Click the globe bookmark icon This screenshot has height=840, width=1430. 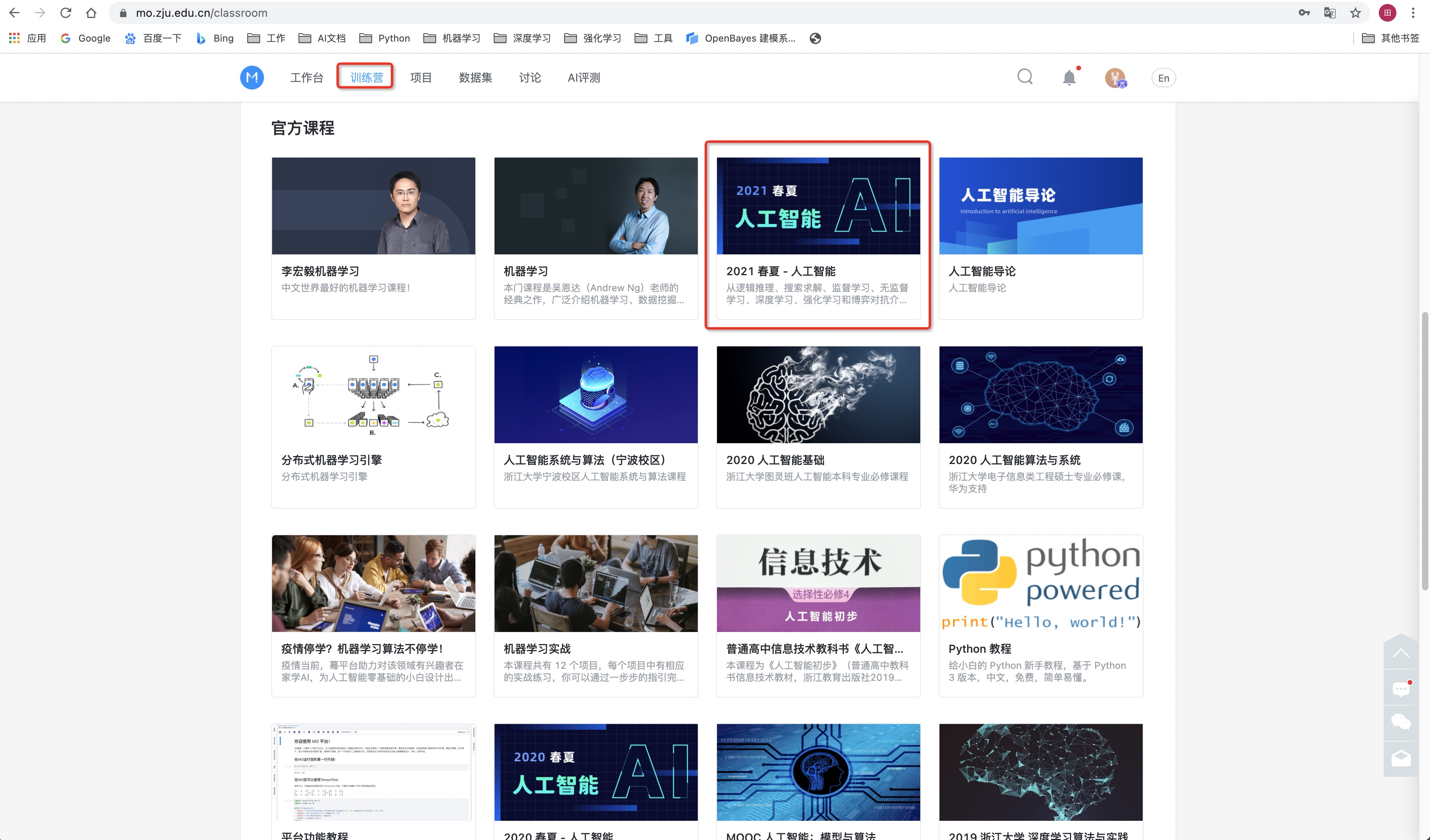[815, 38]
